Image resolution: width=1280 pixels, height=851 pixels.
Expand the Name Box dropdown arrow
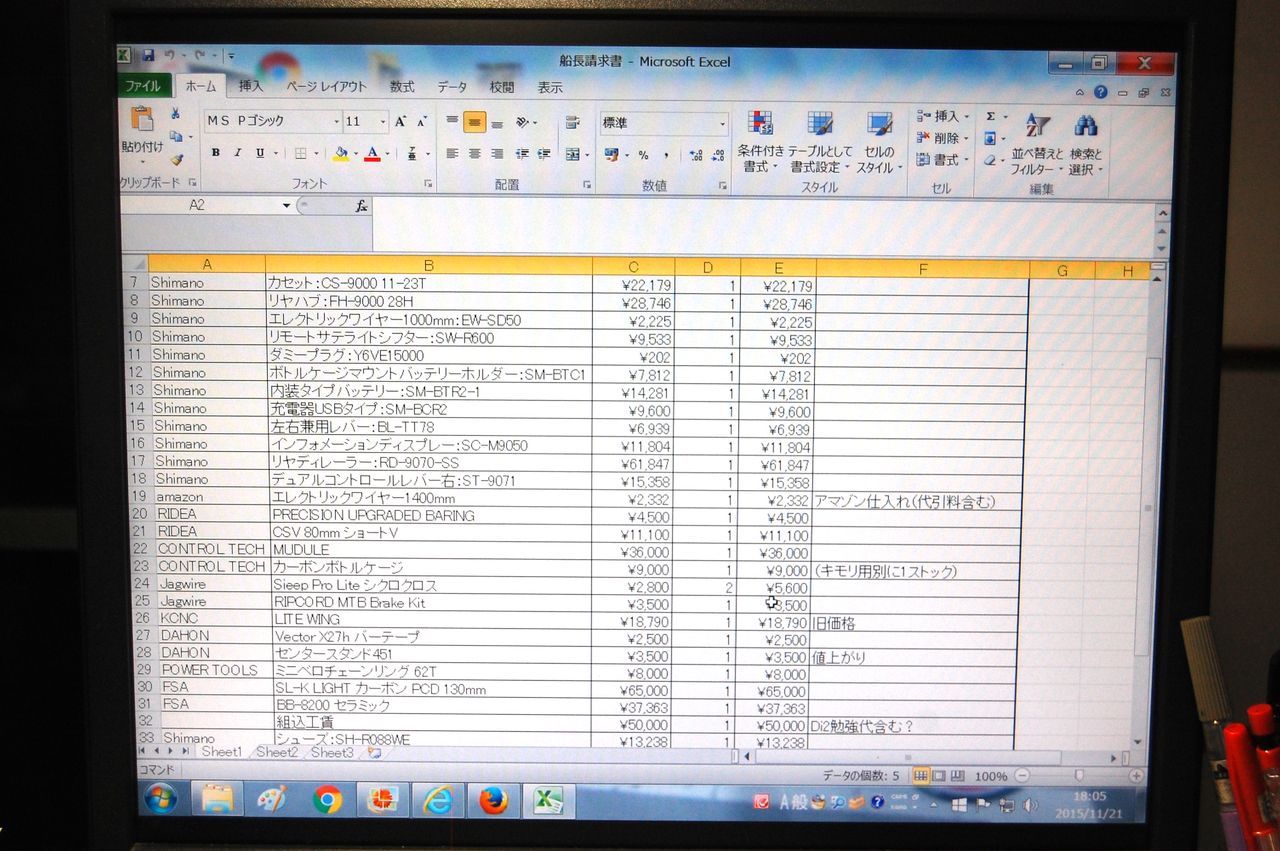[x=287, y=205]
